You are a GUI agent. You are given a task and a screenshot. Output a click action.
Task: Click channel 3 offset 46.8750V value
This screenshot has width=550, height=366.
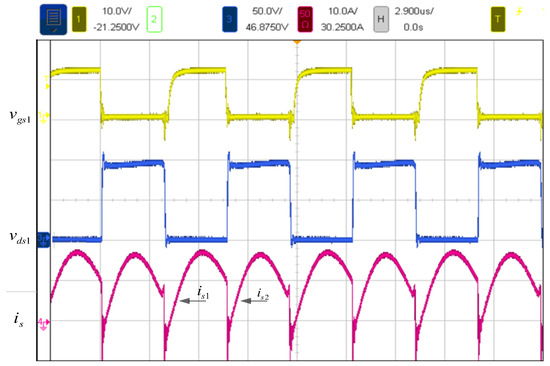click(267, 27)
